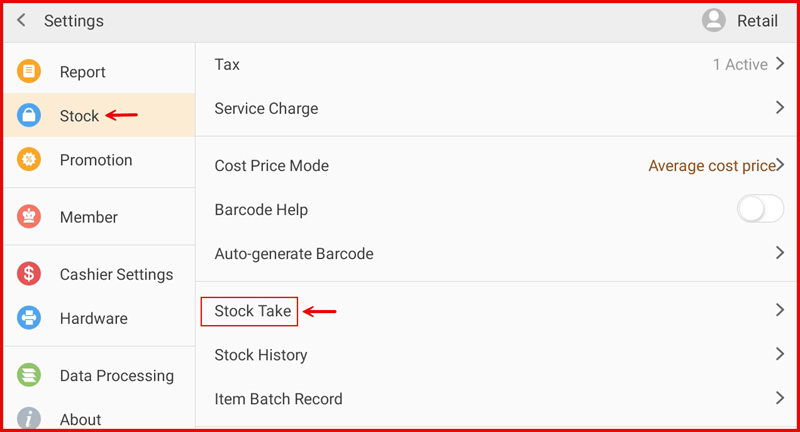Open Hardware from the sidebar menu
This screenshot has height=432, width=800.
tap(93, 318)
